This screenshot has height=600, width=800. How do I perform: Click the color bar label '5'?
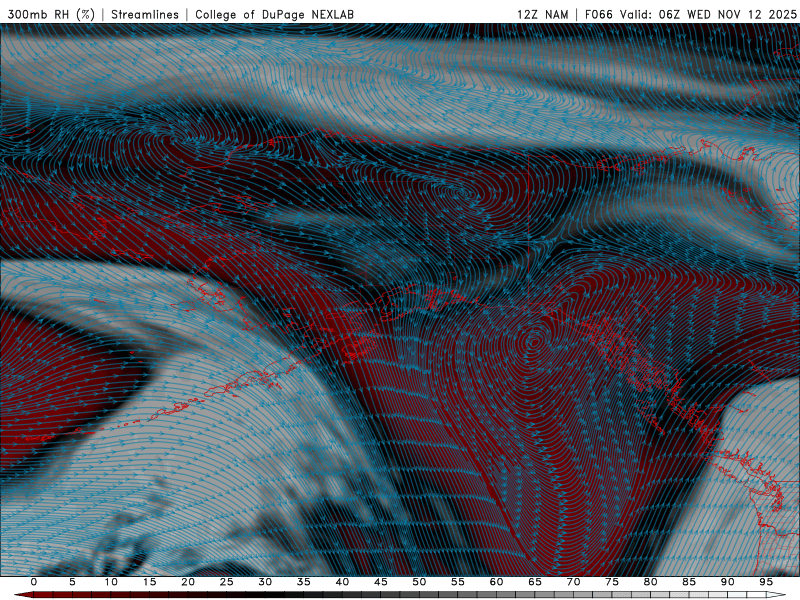coord(72,582)
